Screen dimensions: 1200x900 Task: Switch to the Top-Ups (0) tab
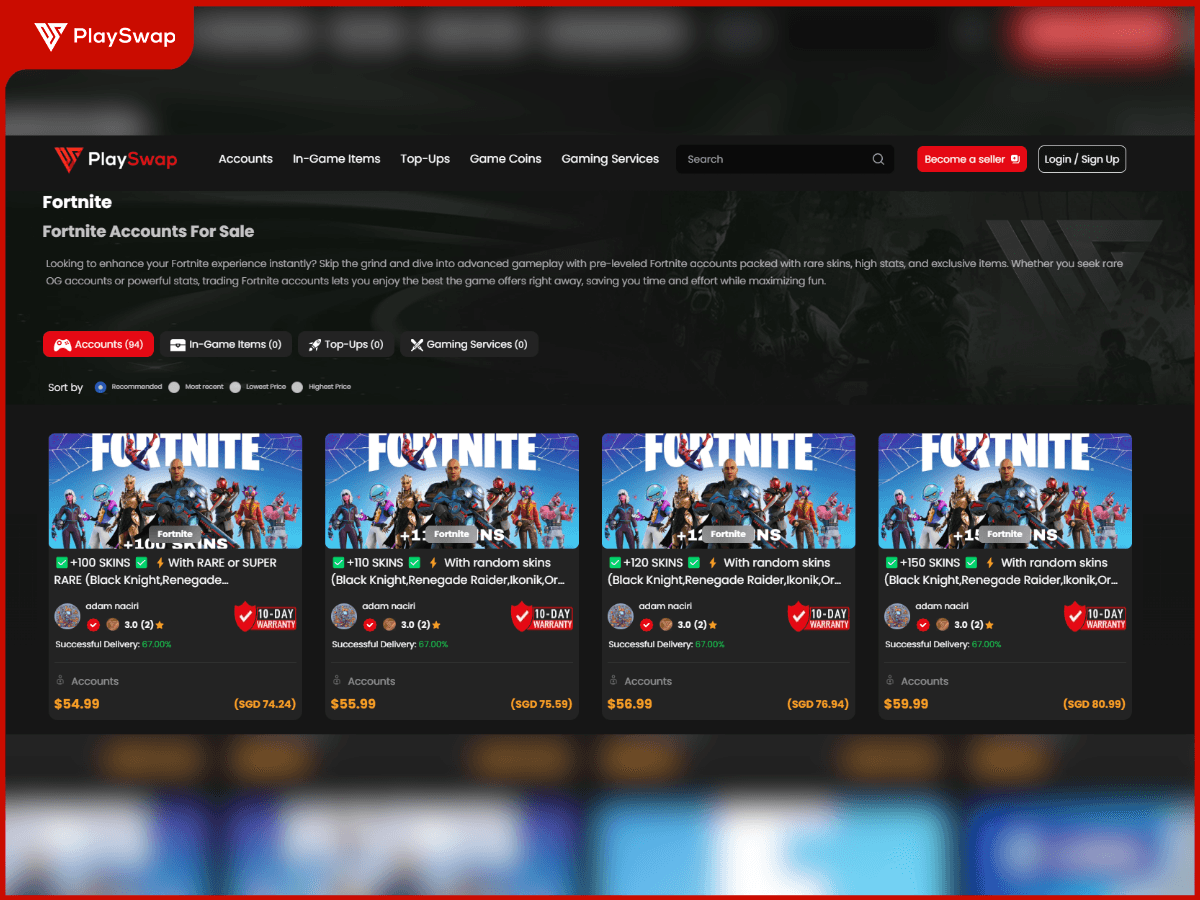[x=346, y=344]
